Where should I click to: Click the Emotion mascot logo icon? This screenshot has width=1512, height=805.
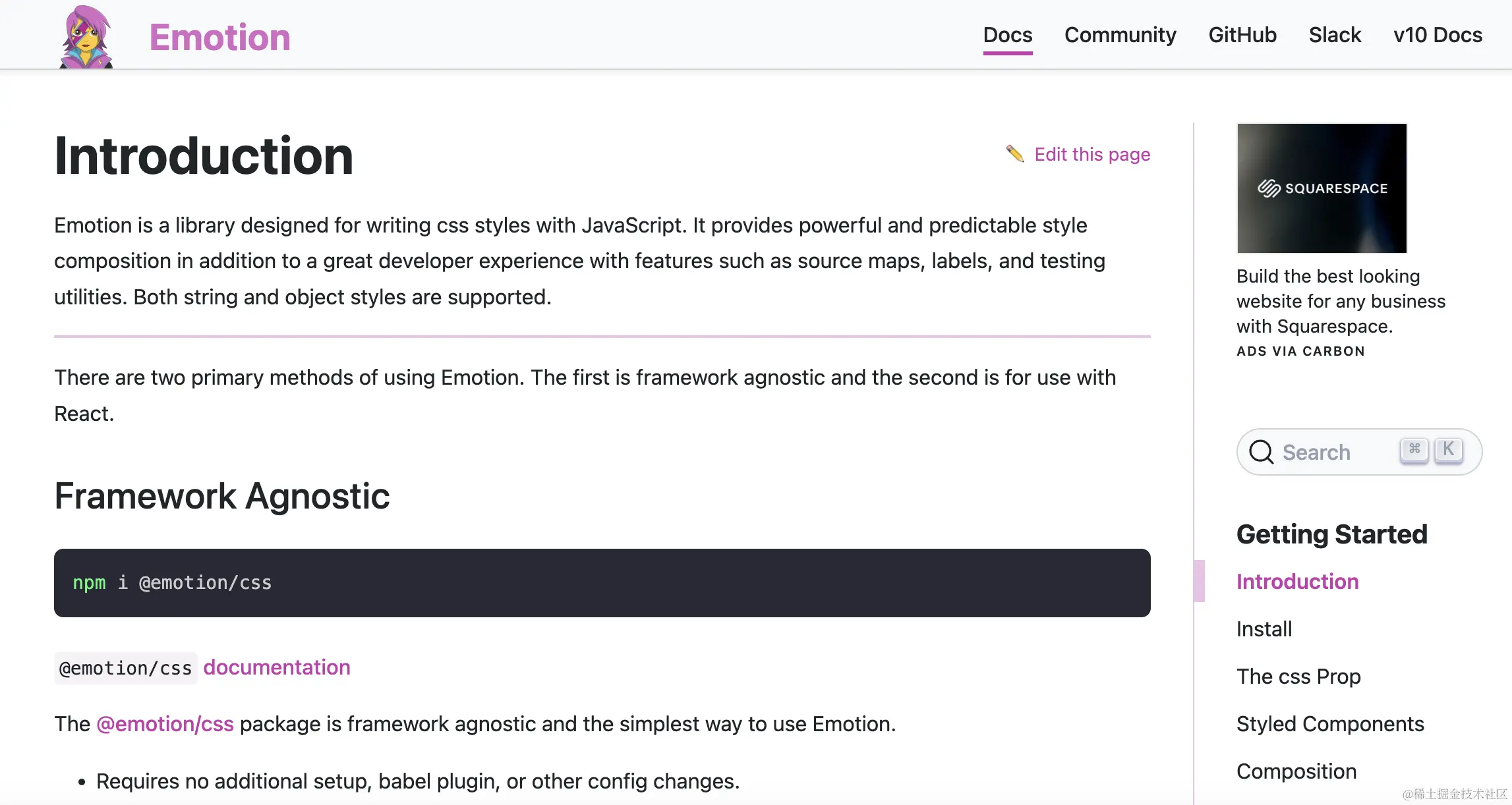pos(86,37)
